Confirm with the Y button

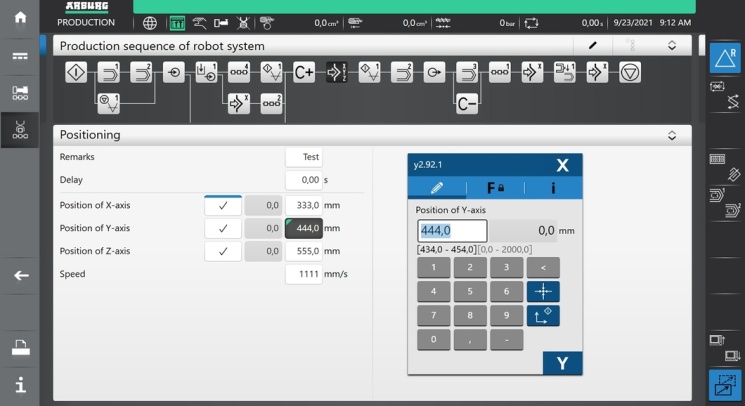[x=563, y=363]
